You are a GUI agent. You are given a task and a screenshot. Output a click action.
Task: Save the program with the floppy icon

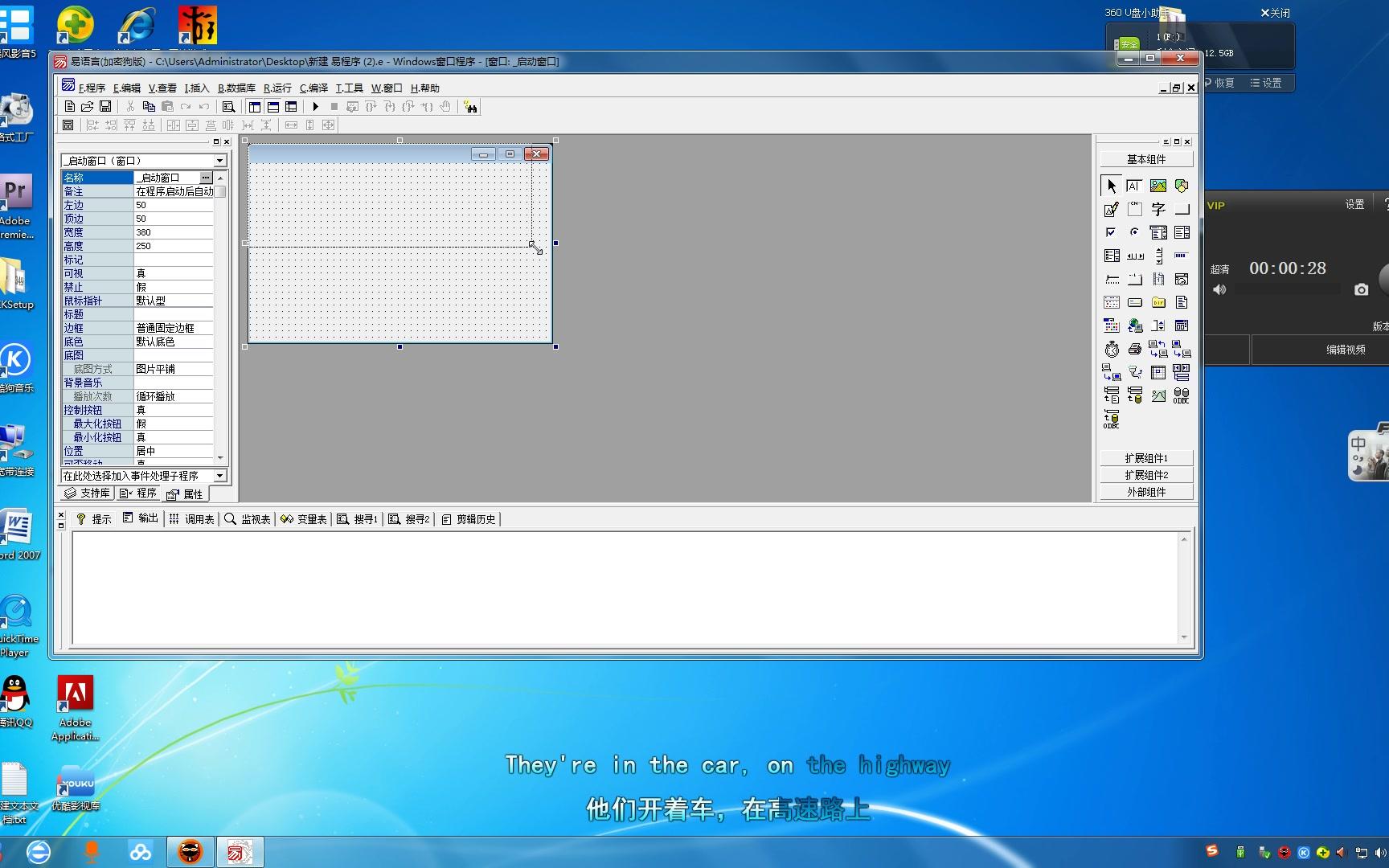(x=105, y=107)
